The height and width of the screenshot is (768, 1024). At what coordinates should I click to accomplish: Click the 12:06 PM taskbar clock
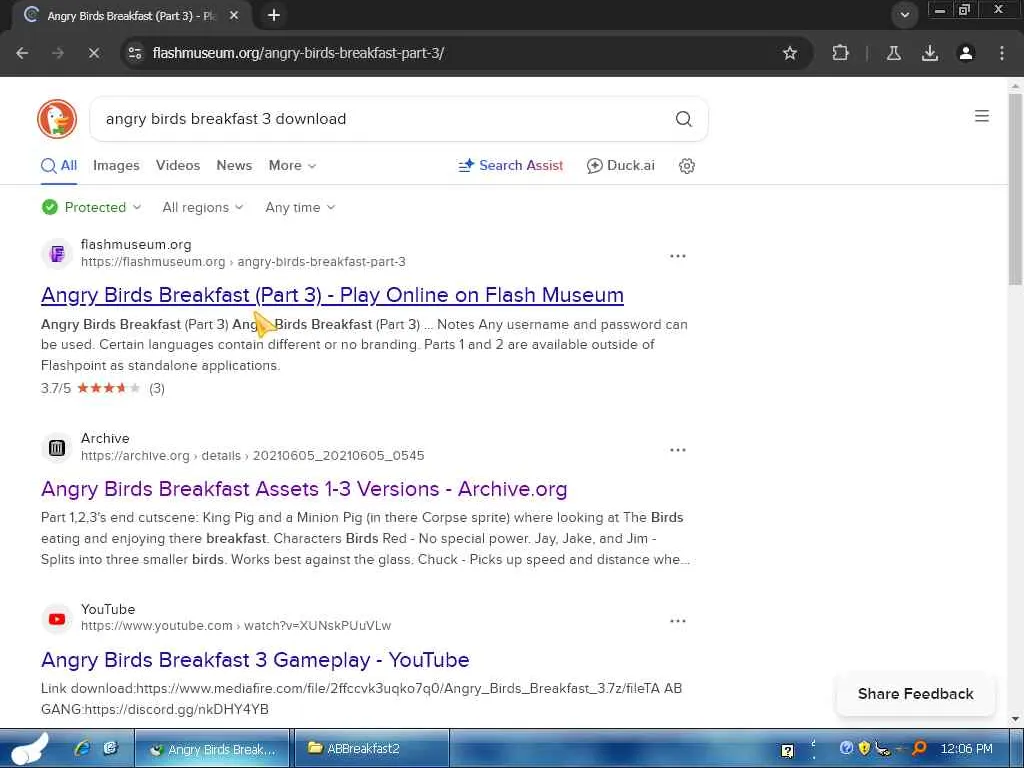click(x=966, y=749)
